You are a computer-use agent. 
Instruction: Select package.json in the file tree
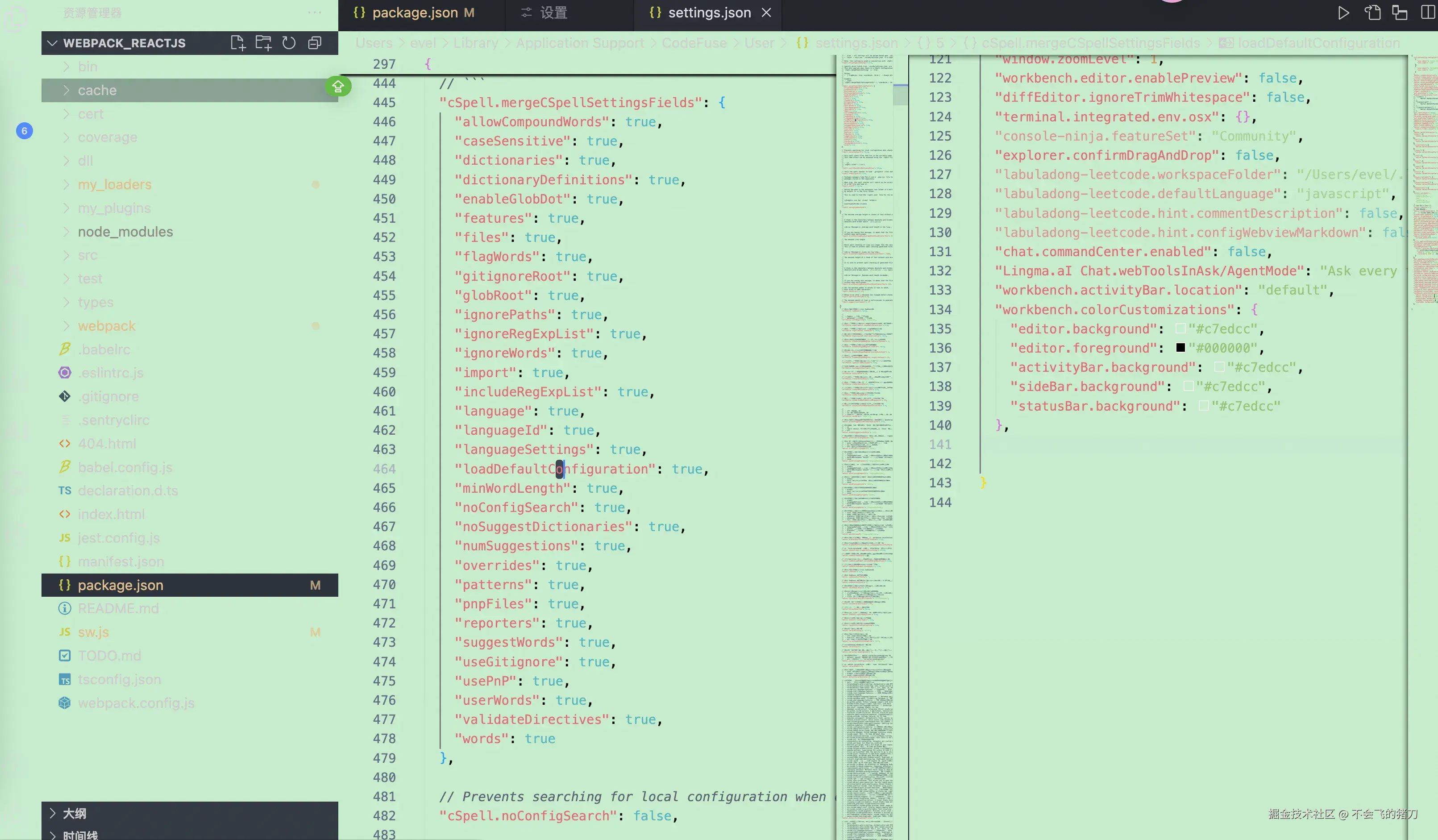(121, 585)
